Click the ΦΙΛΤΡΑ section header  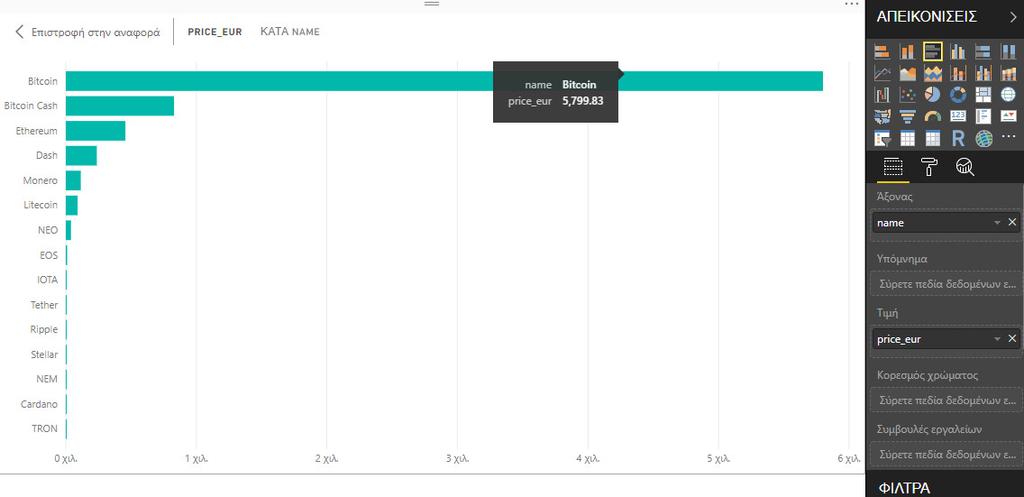click(x=904, y=487)
